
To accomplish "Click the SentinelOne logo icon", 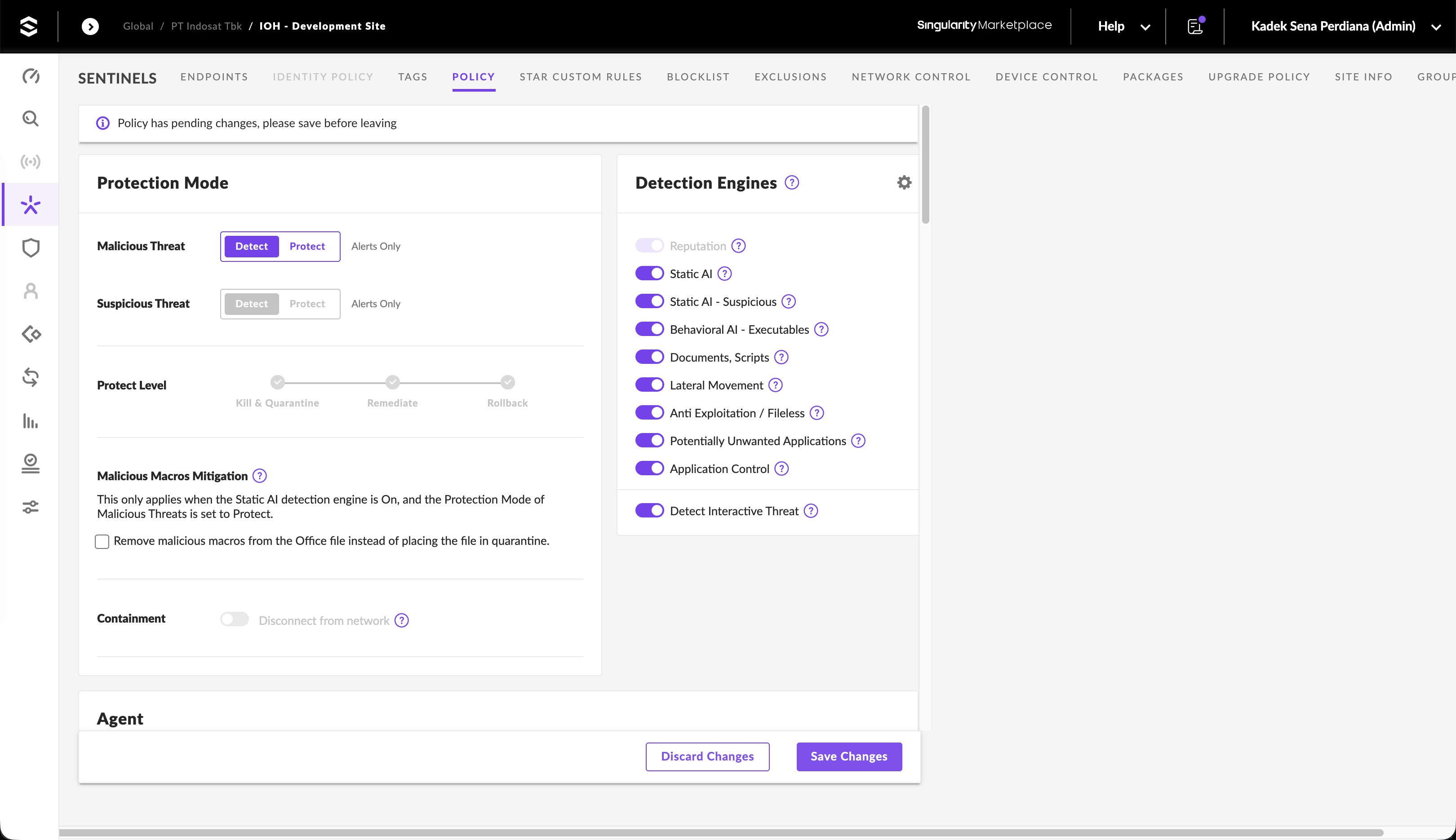I will [29, 27].
